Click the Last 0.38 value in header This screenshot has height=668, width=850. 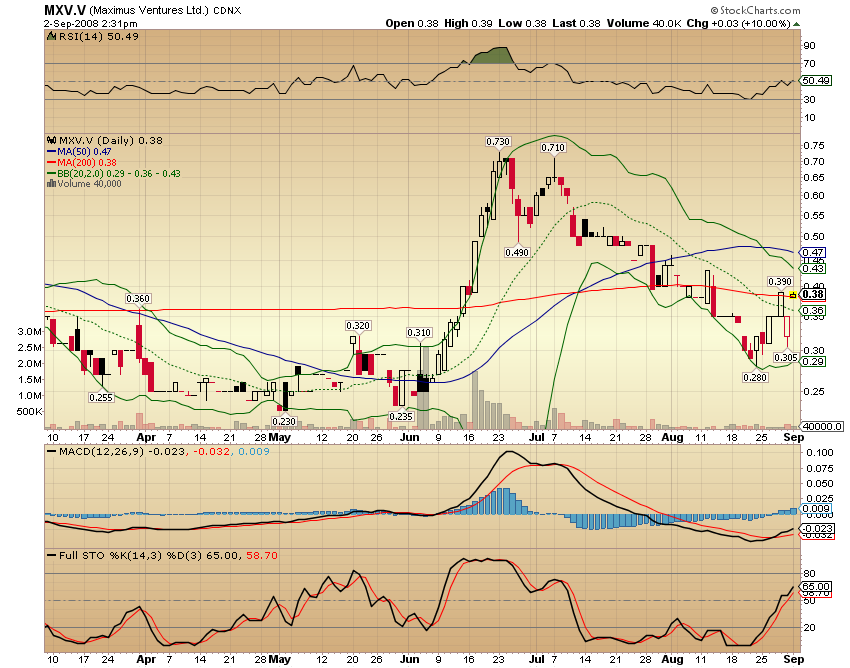(576, 23)
